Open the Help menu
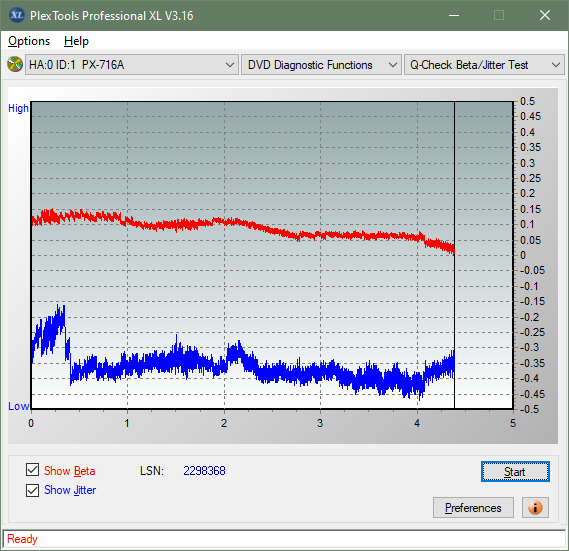This screenshot has height=551, width=569. coord(76,41)
